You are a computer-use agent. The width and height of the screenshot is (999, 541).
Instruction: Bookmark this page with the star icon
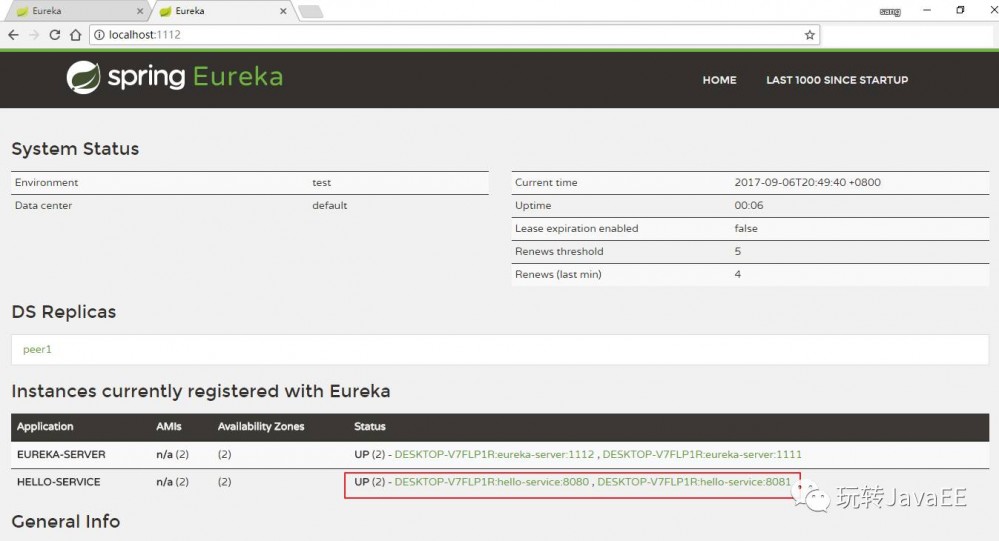click(x=809, y=34)
